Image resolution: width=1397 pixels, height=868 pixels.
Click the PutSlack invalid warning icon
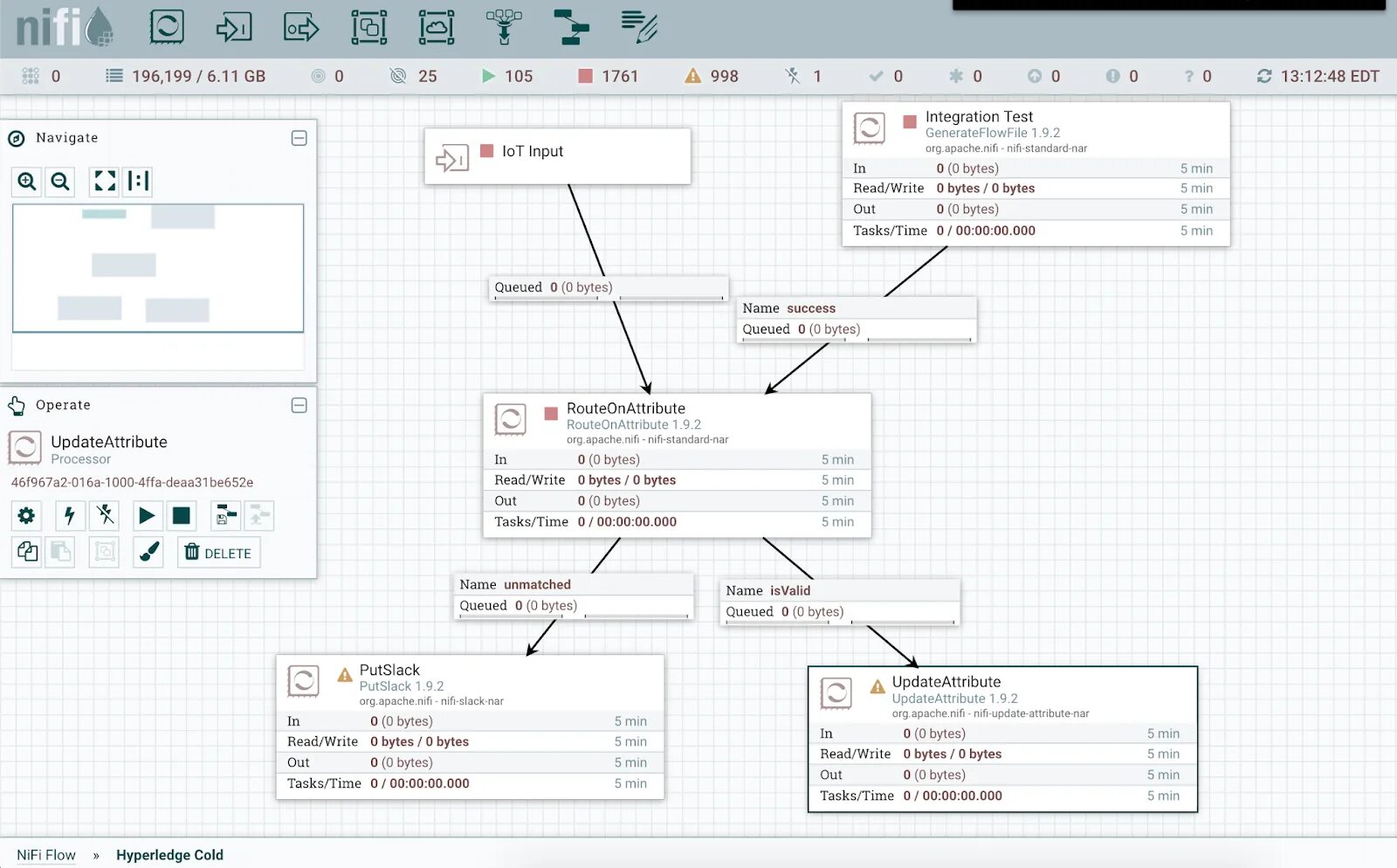coord(345,674)
